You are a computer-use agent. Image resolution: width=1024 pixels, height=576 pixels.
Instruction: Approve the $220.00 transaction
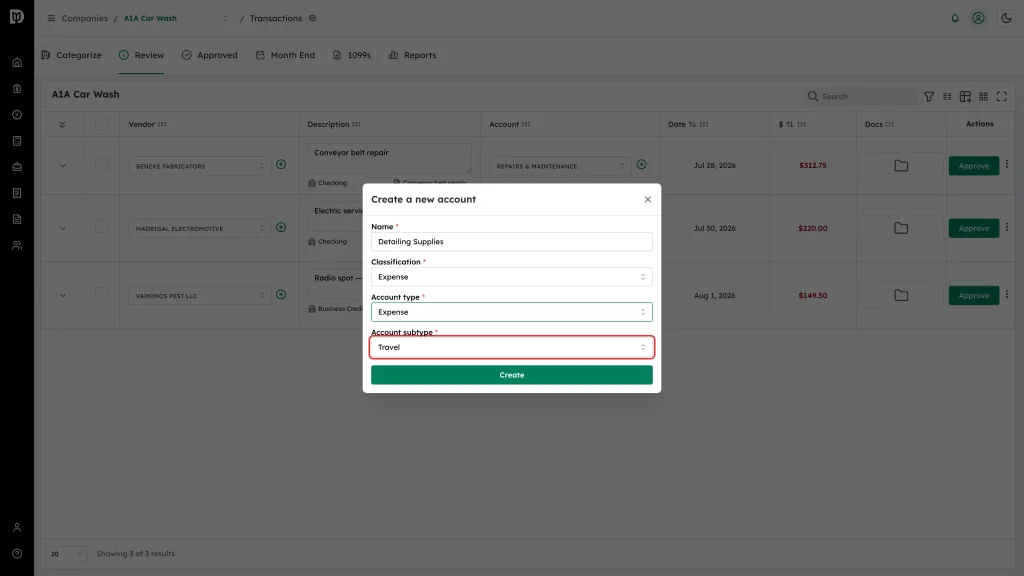click(974, 229)
